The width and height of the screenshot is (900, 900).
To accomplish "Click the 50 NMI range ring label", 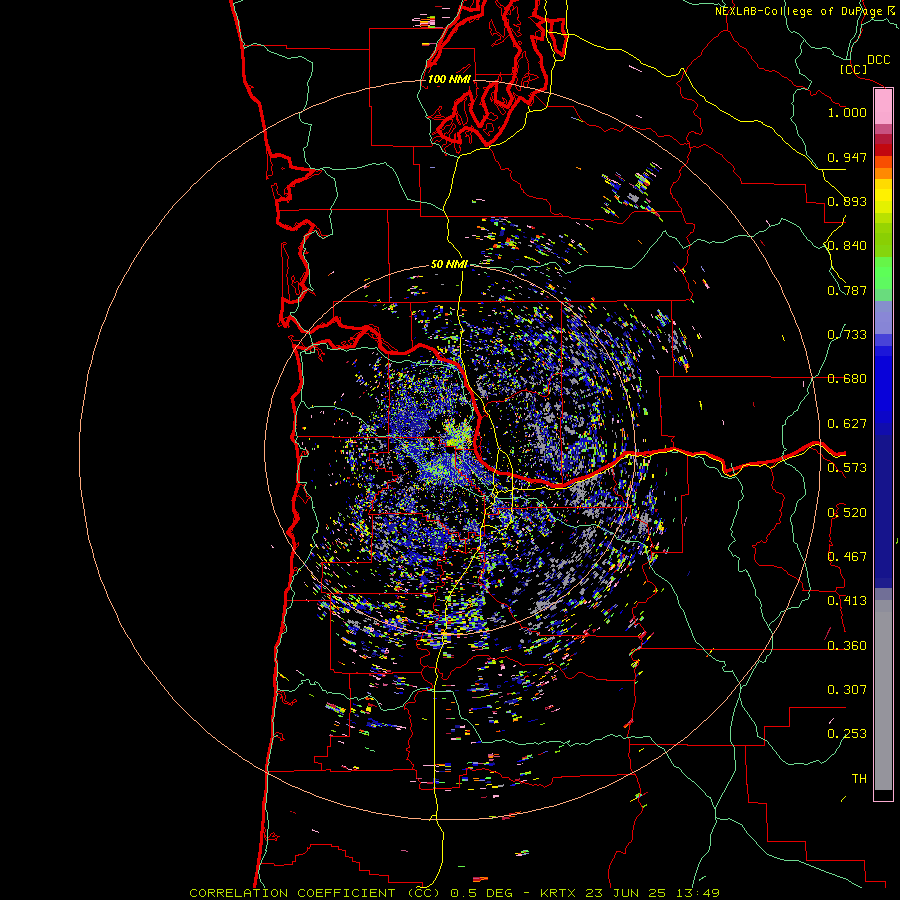I will (x=449, y=264).
